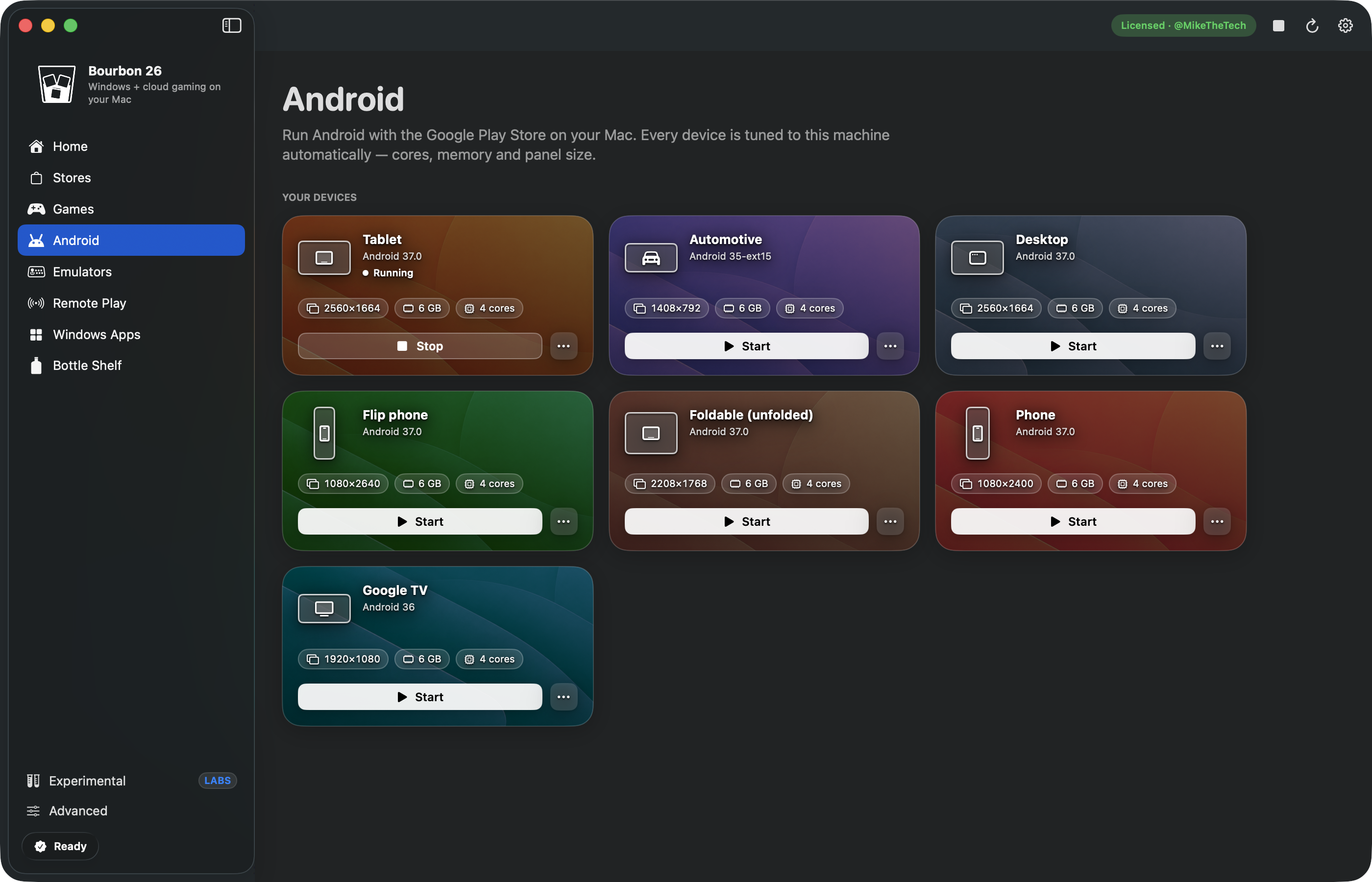
Task: Click the Foldable (unfolded) device icon
Action: pos(651,433)
